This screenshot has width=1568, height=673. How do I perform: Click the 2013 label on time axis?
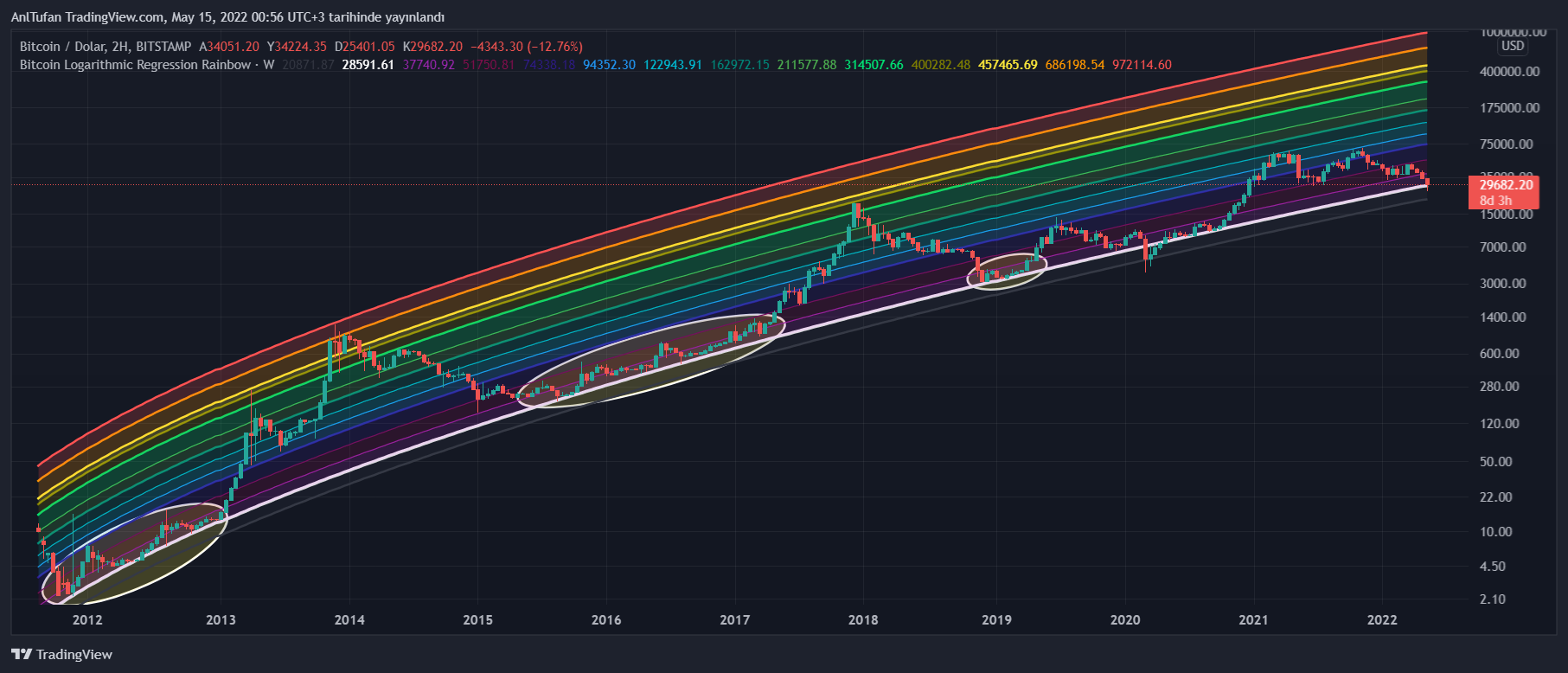pyautogui.click(x=221, y=620)
